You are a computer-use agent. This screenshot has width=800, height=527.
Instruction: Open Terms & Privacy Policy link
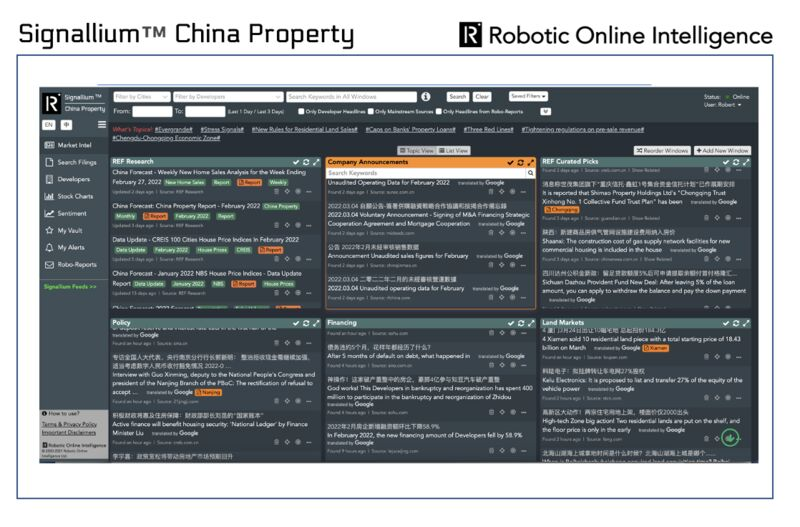[69, 424]
